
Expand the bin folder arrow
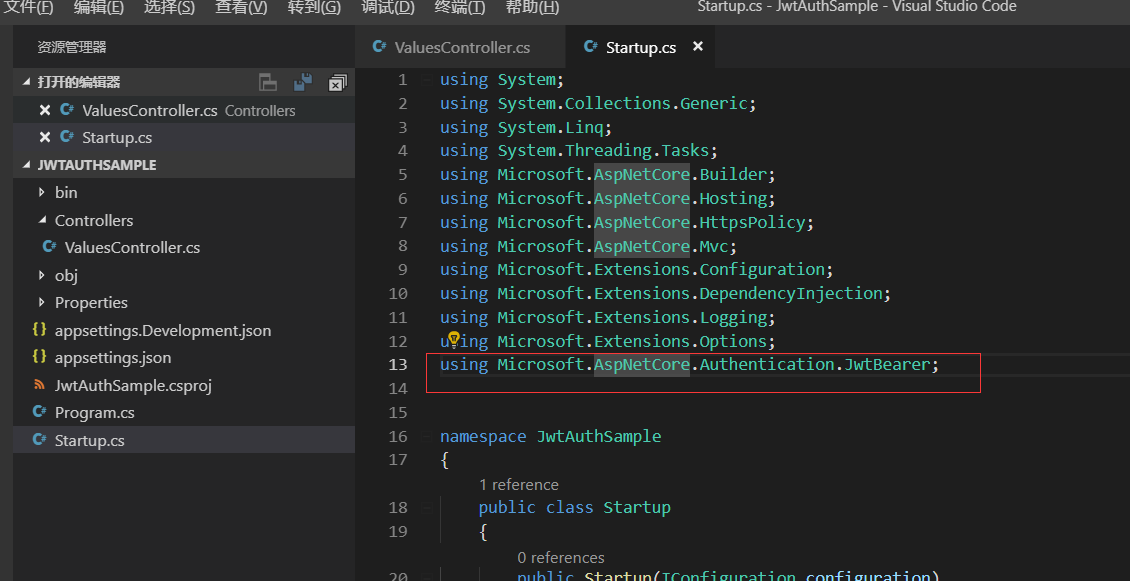42,192
